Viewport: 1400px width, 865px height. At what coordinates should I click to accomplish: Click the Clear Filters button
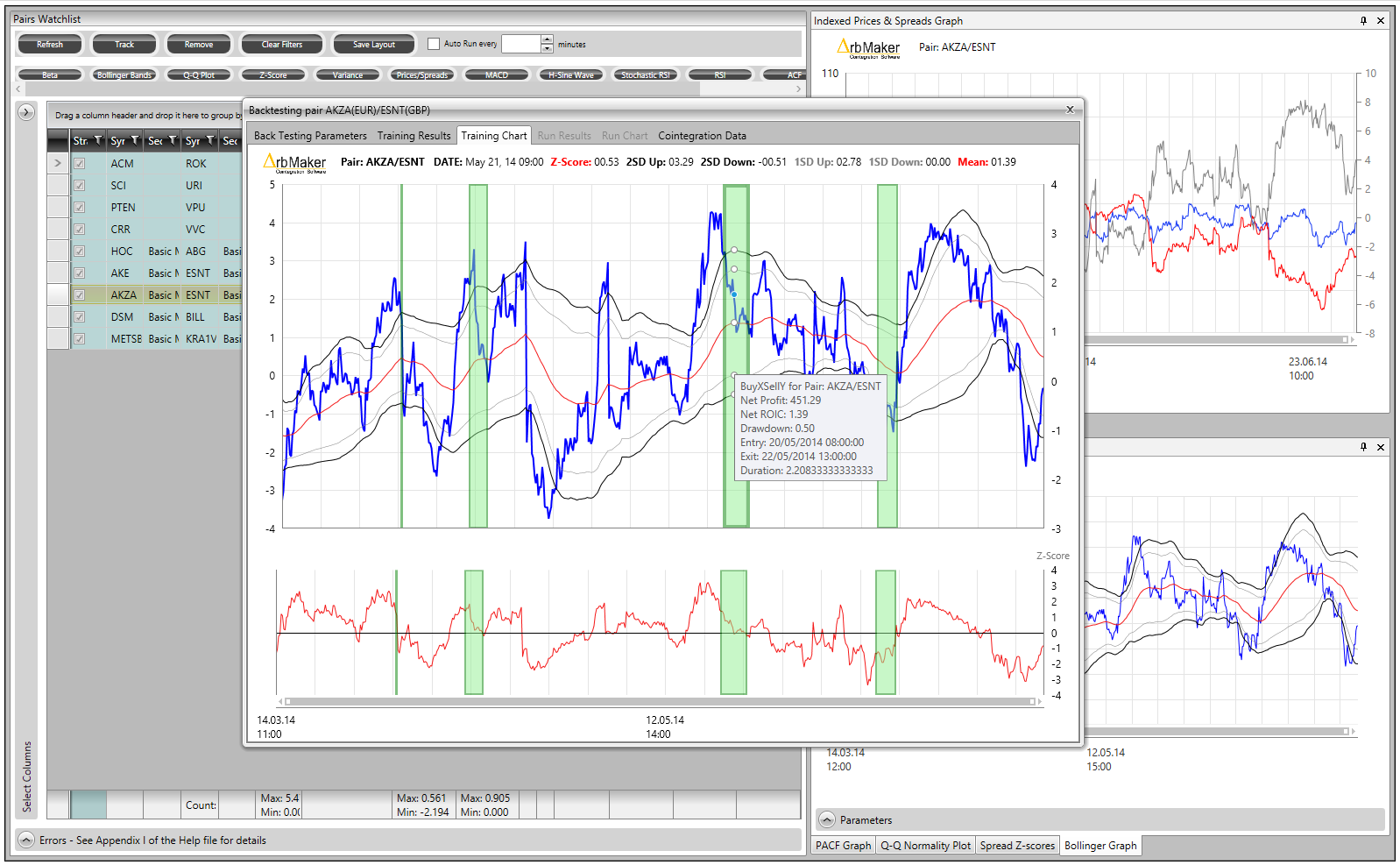pos(282,44)
